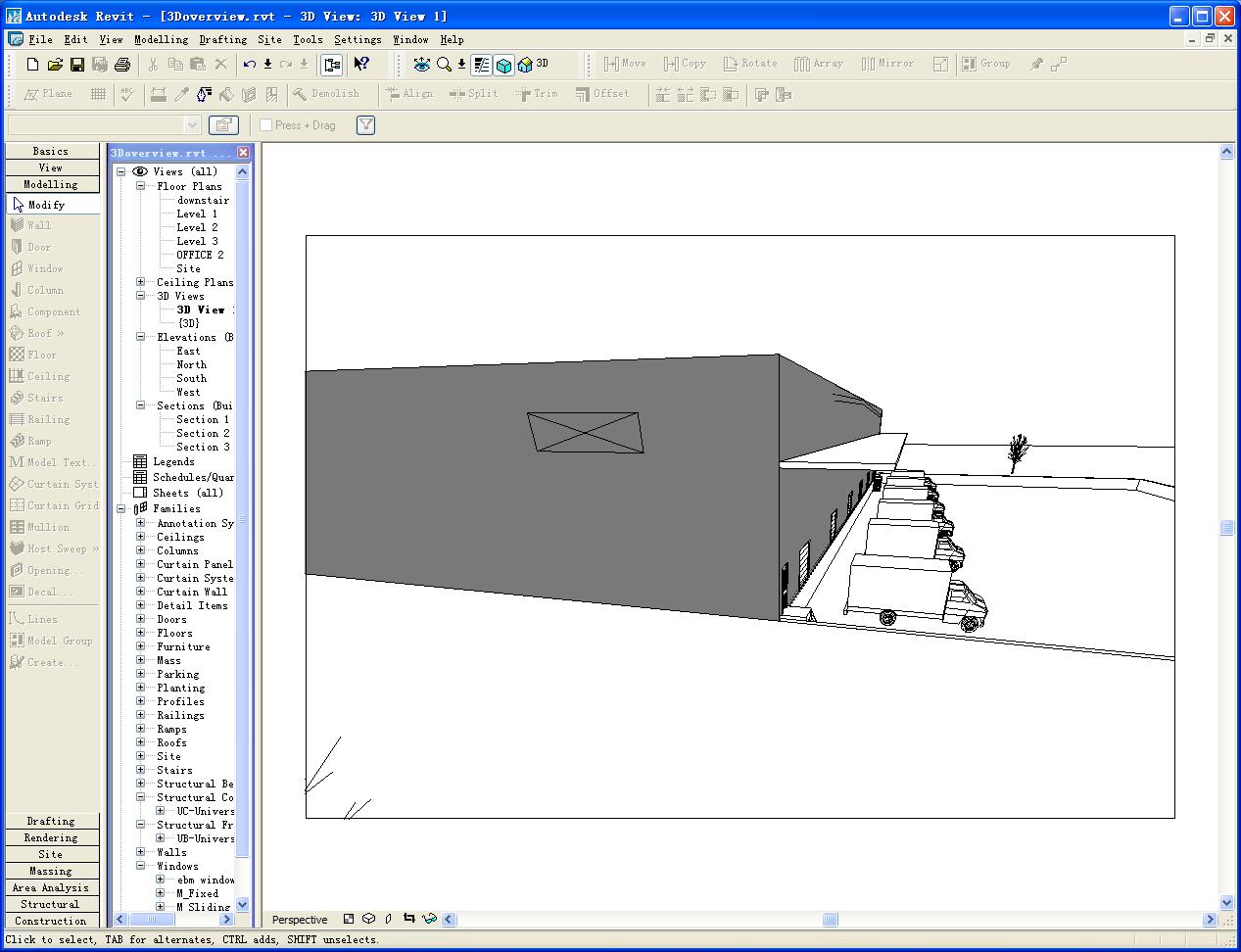
Task: Open the Drafting menu
Action: pyautogui.click(x=222, y=40)
